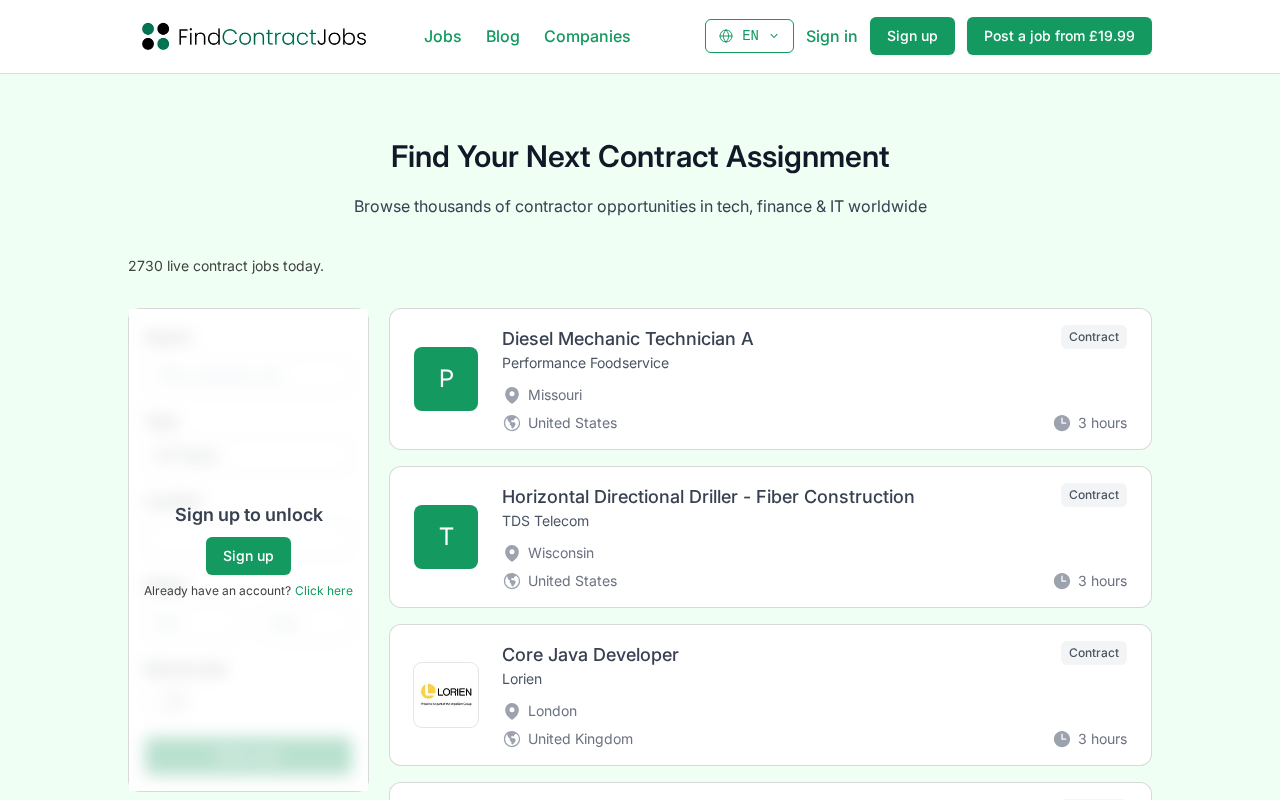Screen dimensions: 1280x800
Task: Open the Companies nav link
Action: tap(587, 36)
